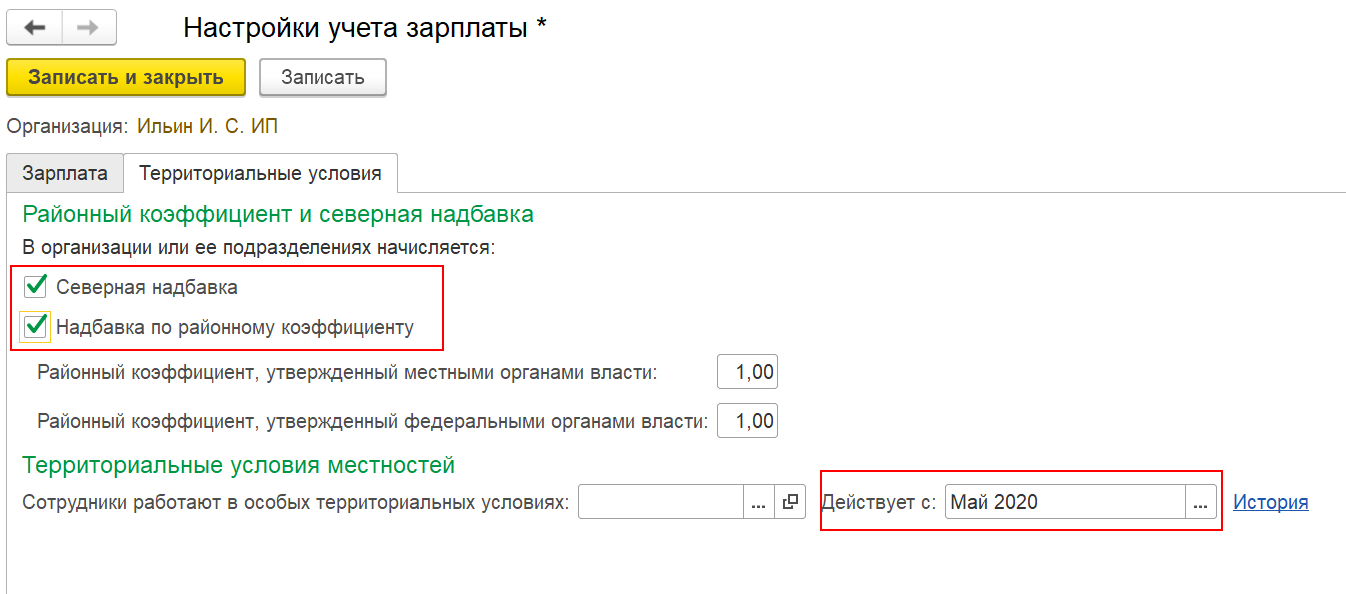Toggle Северная надбавка checkbox
This screenshot has width=1346, height=594.
point(36,287)
